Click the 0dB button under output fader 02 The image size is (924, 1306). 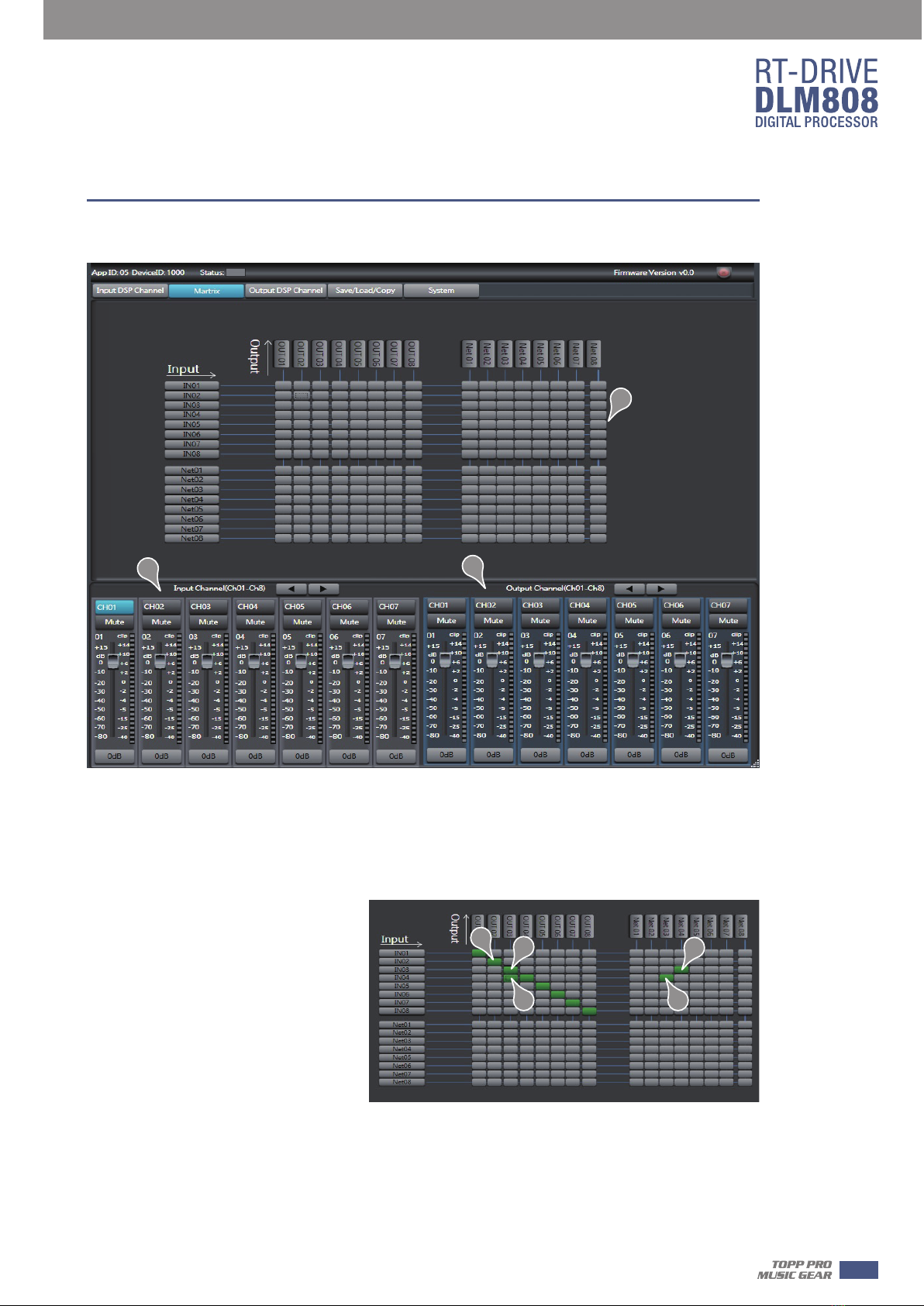[x=493, y=754]
